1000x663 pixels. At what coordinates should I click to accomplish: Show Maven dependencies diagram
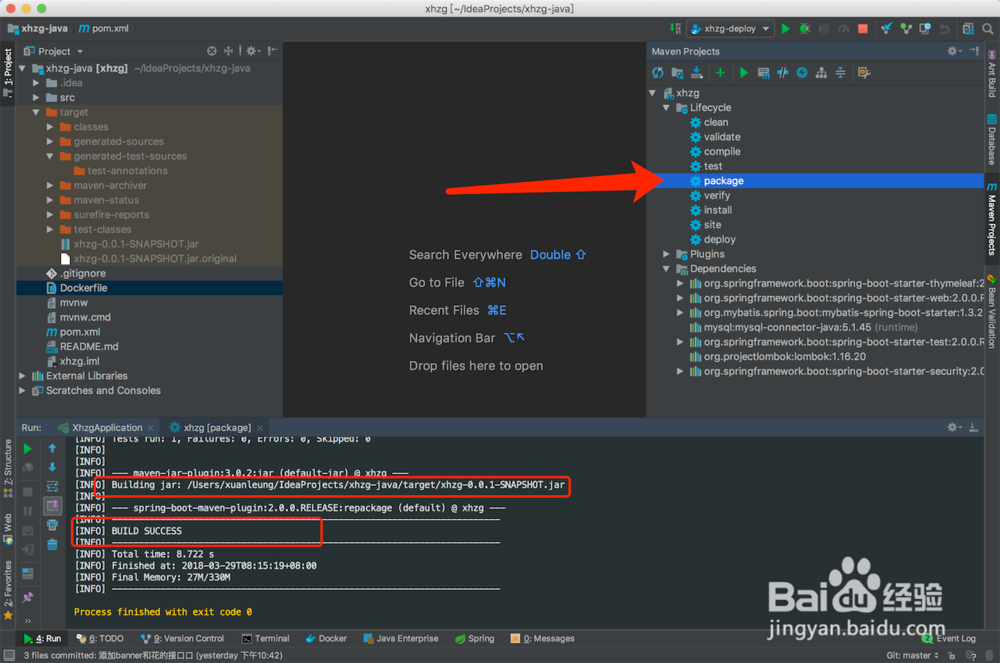point(821,73)
